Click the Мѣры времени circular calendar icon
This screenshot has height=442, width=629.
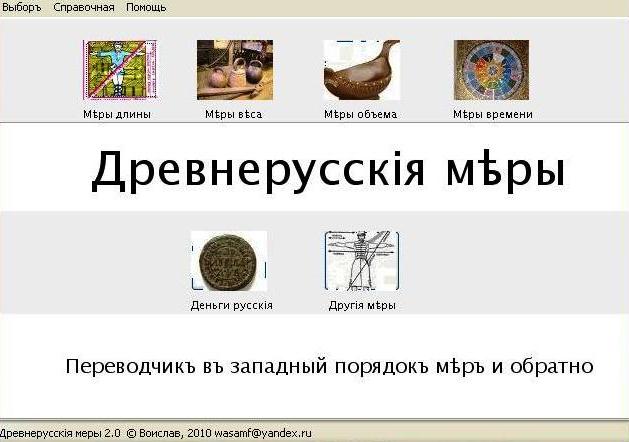(491, 70)
